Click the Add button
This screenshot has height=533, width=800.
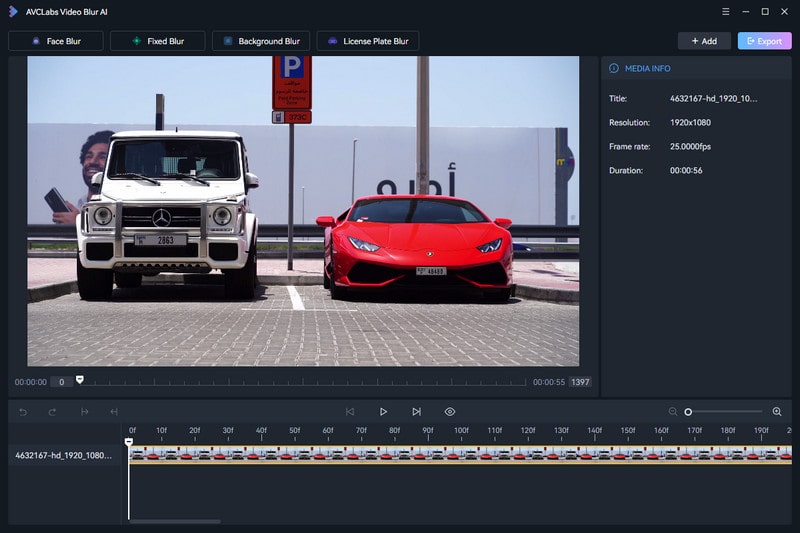pos(704,41)
